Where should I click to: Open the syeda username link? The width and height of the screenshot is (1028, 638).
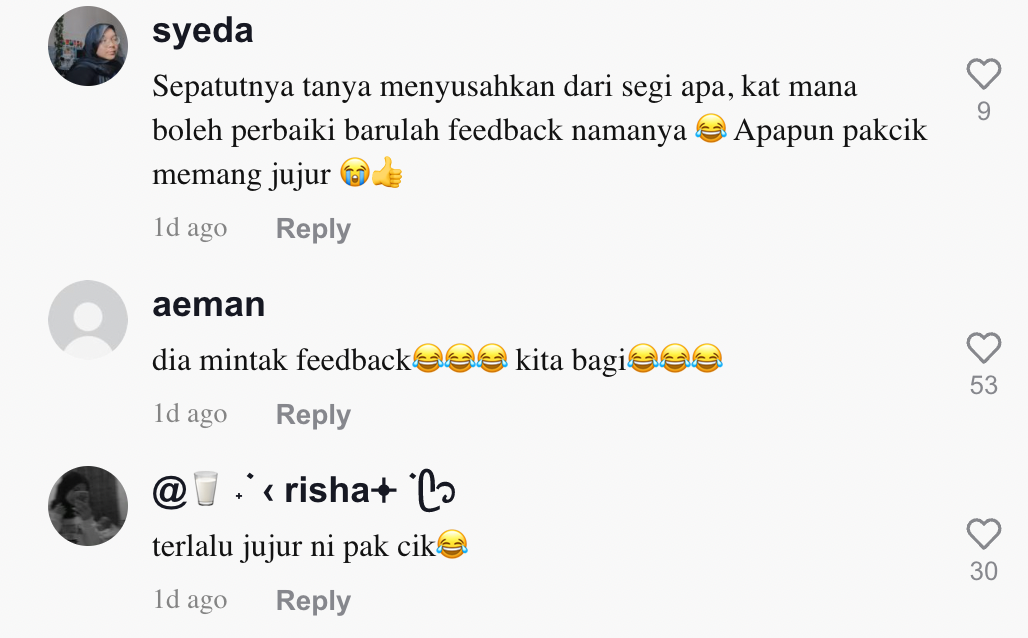click(203, 30)
